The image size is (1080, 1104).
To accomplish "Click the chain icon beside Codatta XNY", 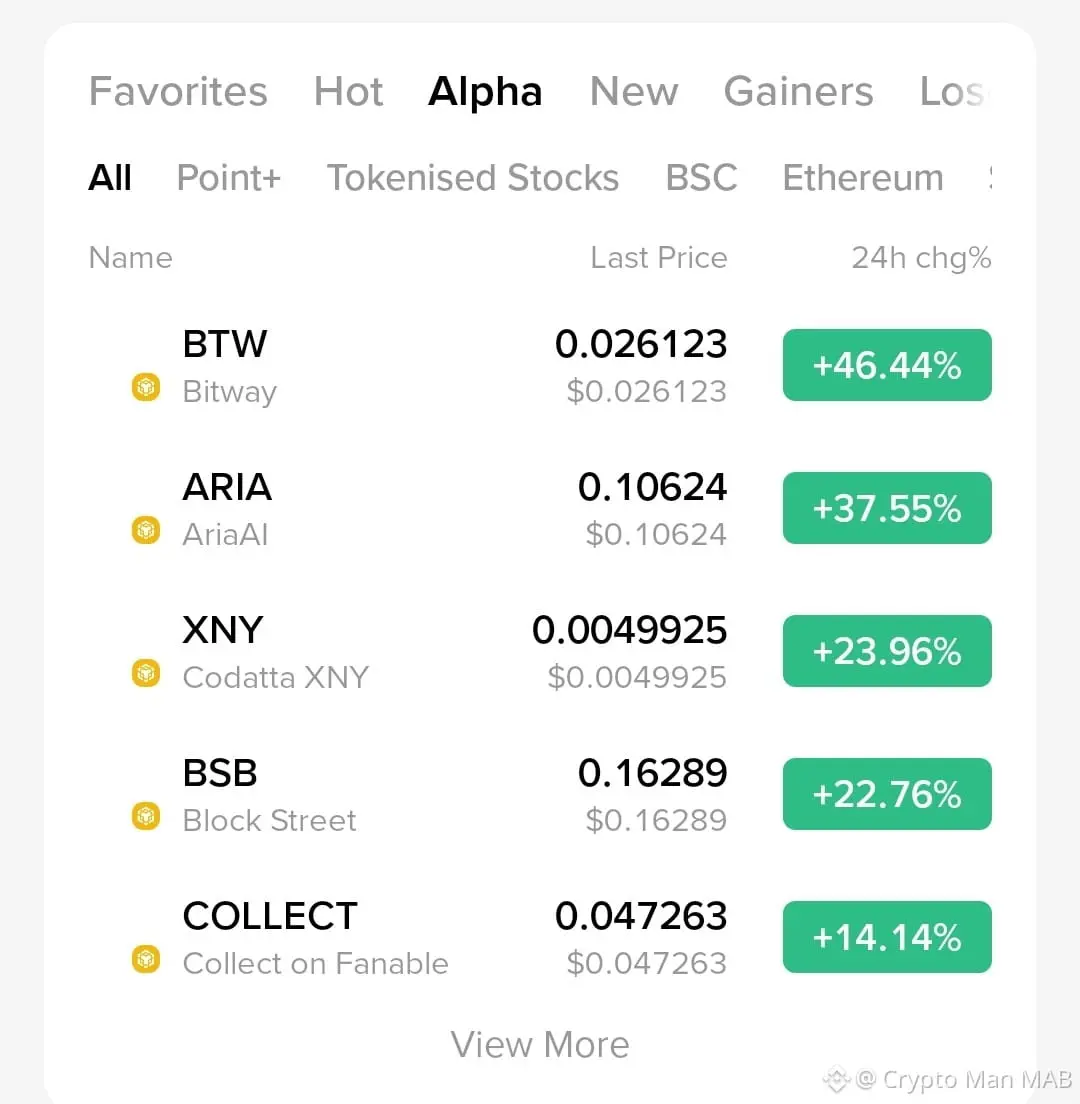I will (146, 674).
